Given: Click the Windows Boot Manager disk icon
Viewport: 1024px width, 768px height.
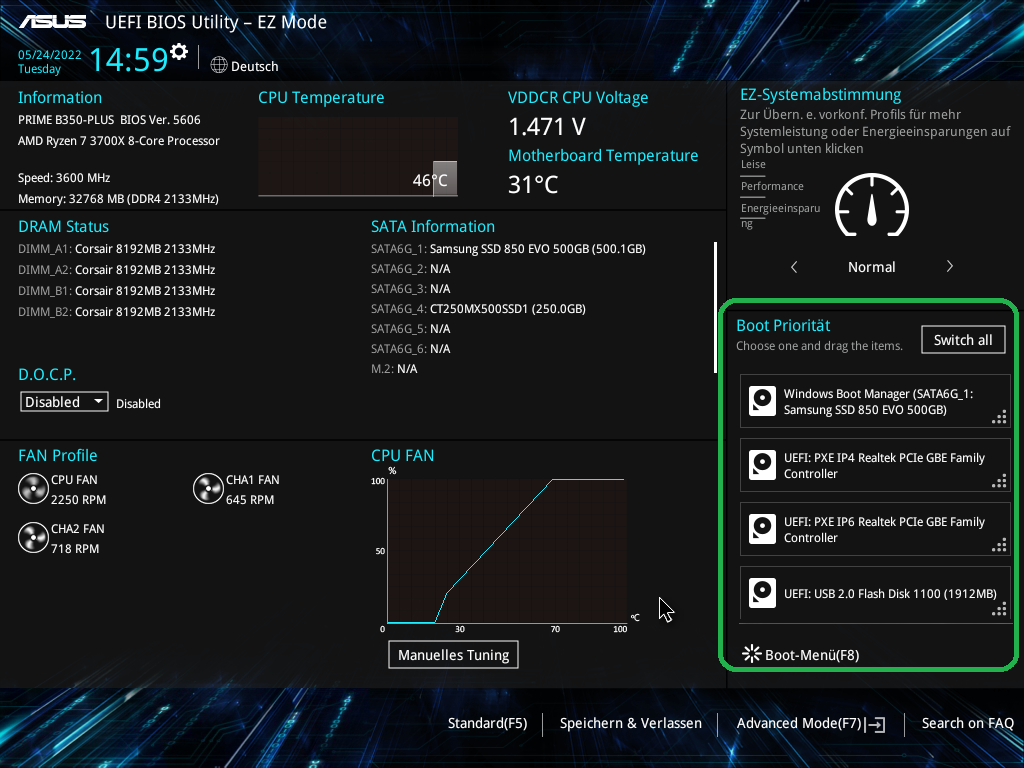Looking at the screenshot, I should pos(762,401).
